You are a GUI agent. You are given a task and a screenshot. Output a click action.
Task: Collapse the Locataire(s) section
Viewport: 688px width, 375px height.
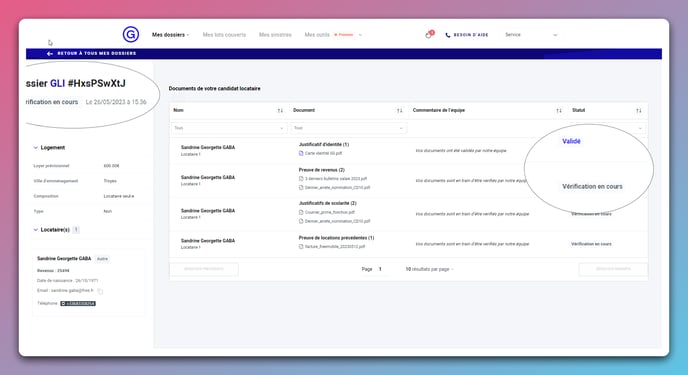click(51, 230)
